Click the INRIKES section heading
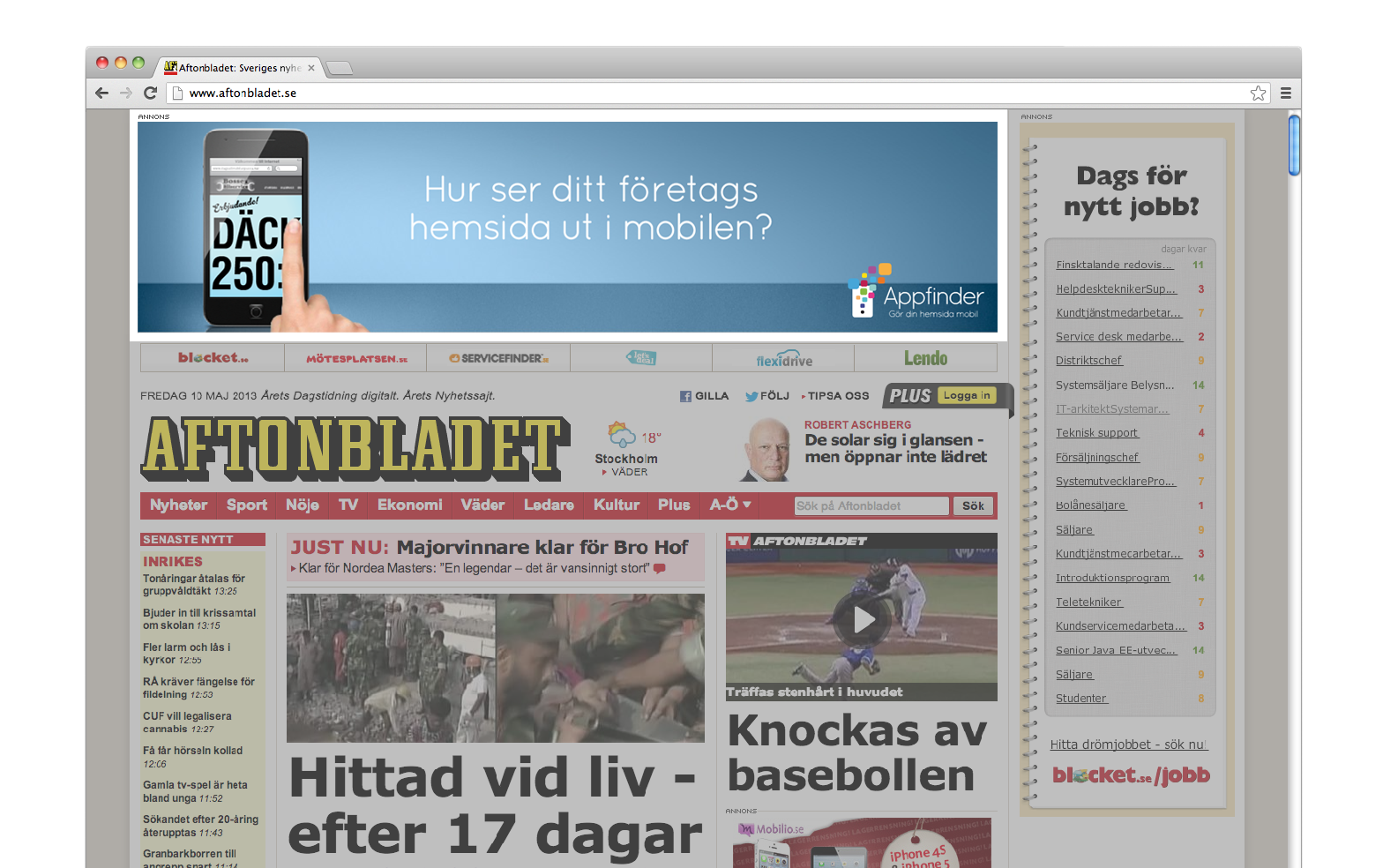The height and width of the screenshot is (868, 1398). (173, 561)
